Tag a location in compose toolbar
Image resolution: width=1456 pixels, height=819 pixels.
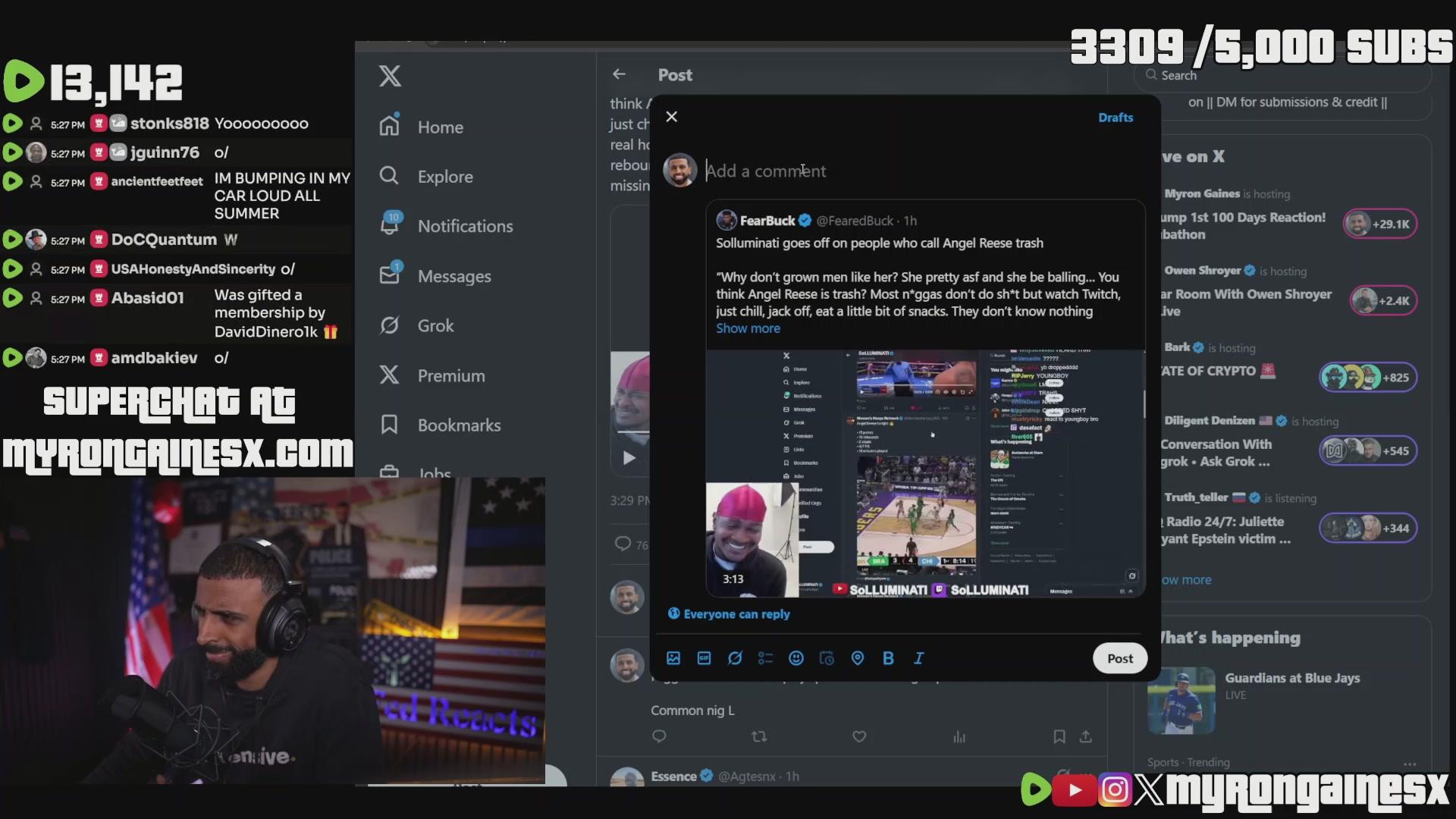tap(858, 658)
